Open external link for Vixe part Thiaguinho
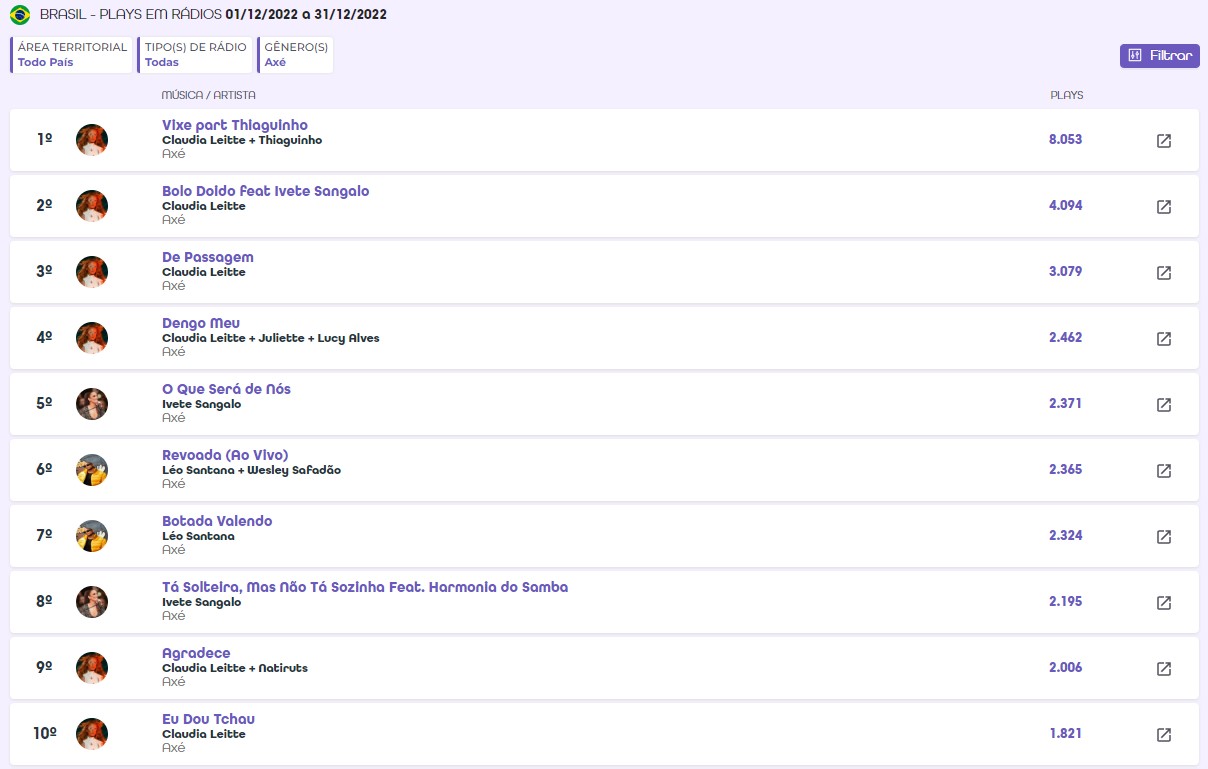 click(x=1164, y=141)
